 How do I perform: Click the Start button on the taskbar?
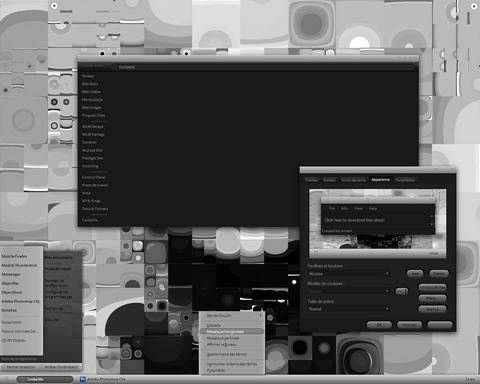tap(6, 379)
